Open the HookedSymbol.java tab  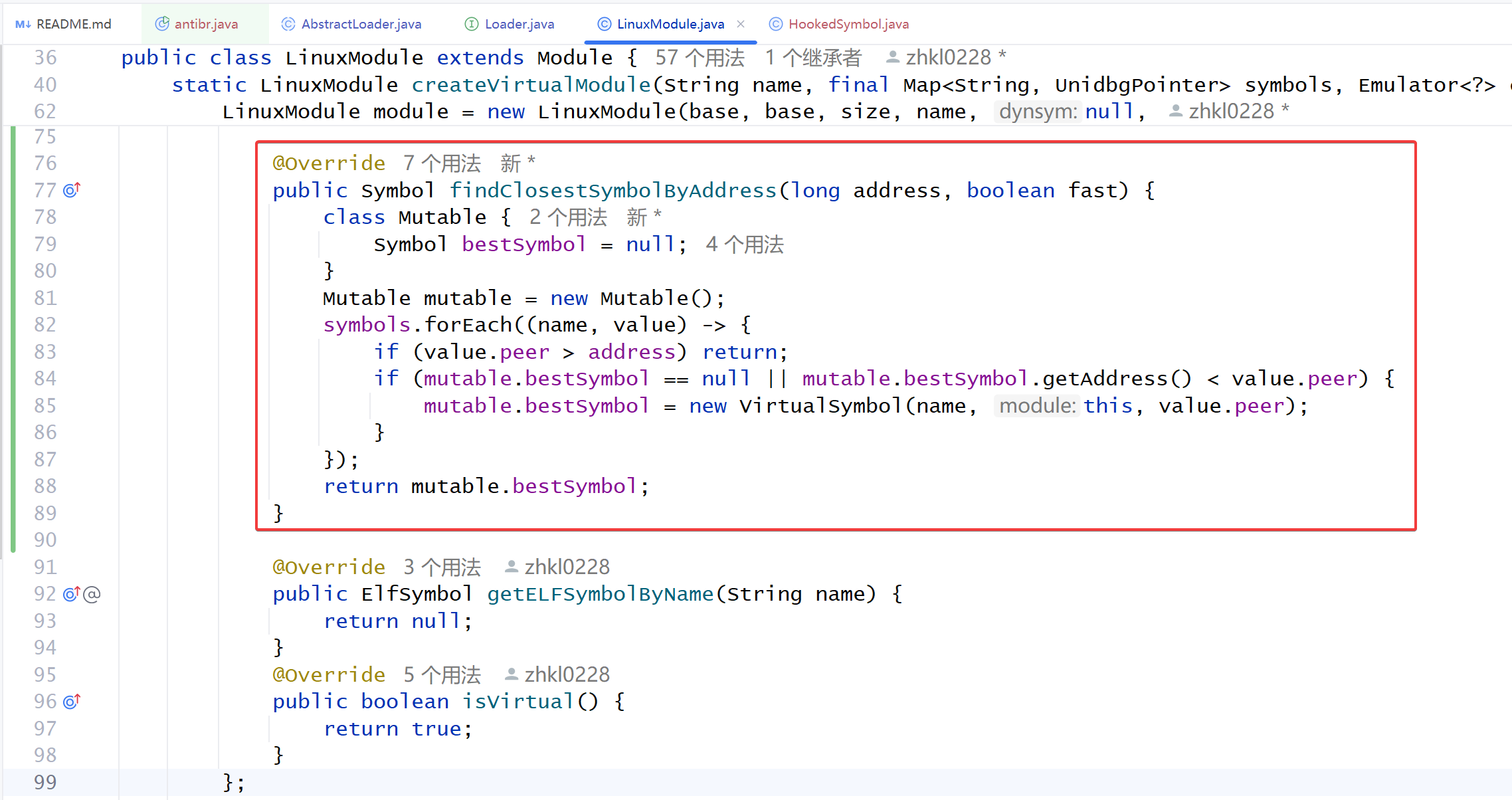coord(848,25)
